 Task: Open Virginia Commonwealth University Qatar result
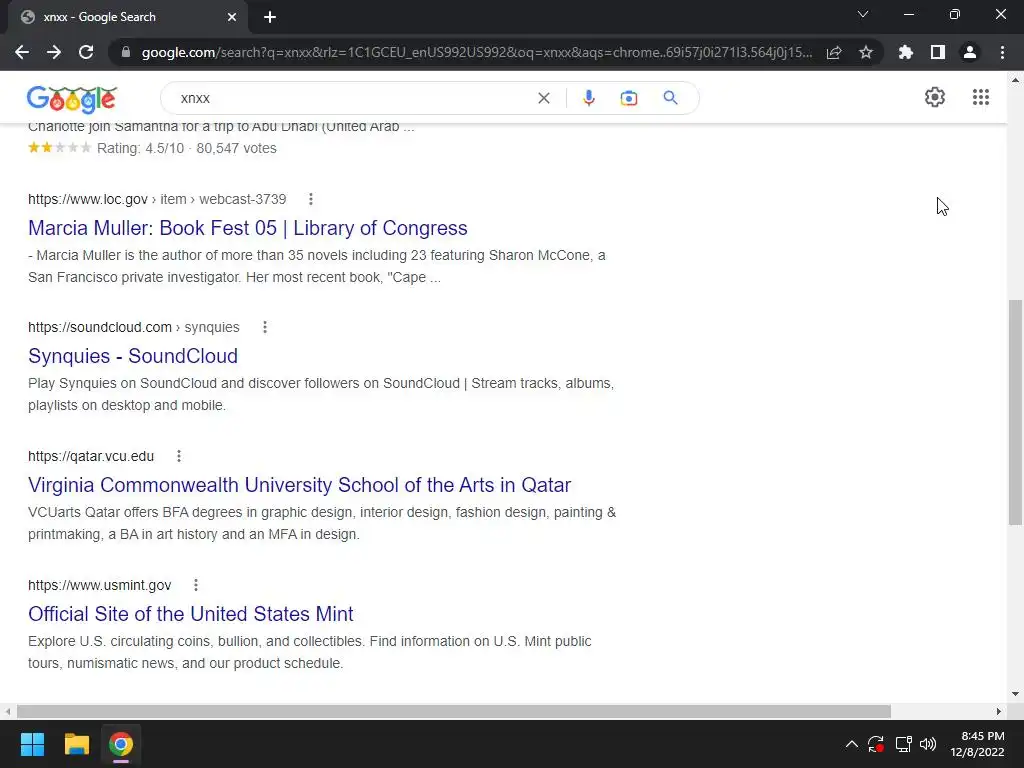pos(299,485)
